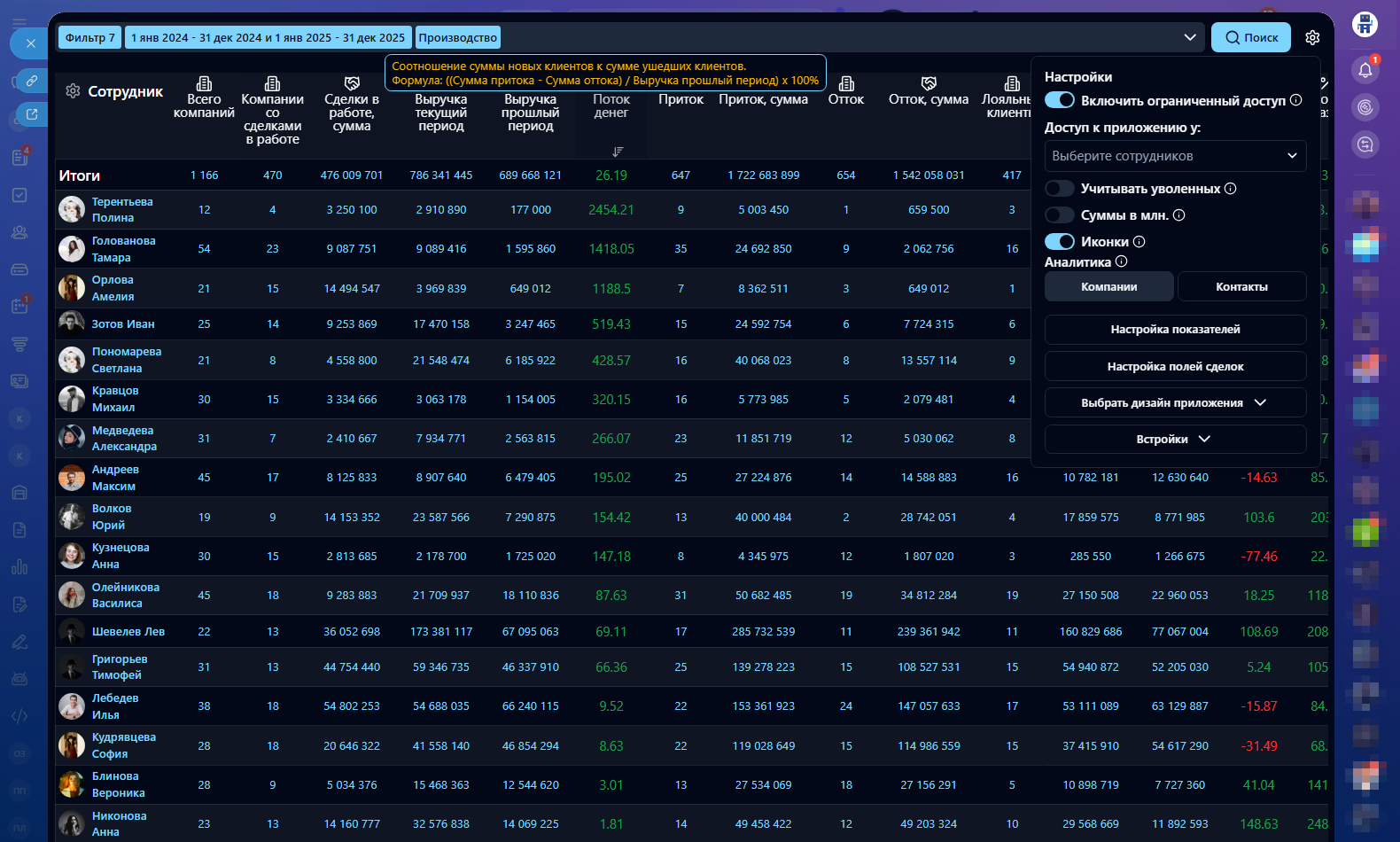Select the Компании analytics tab
This screenshot has height=842, width=1400.
tap(1108, 286)
